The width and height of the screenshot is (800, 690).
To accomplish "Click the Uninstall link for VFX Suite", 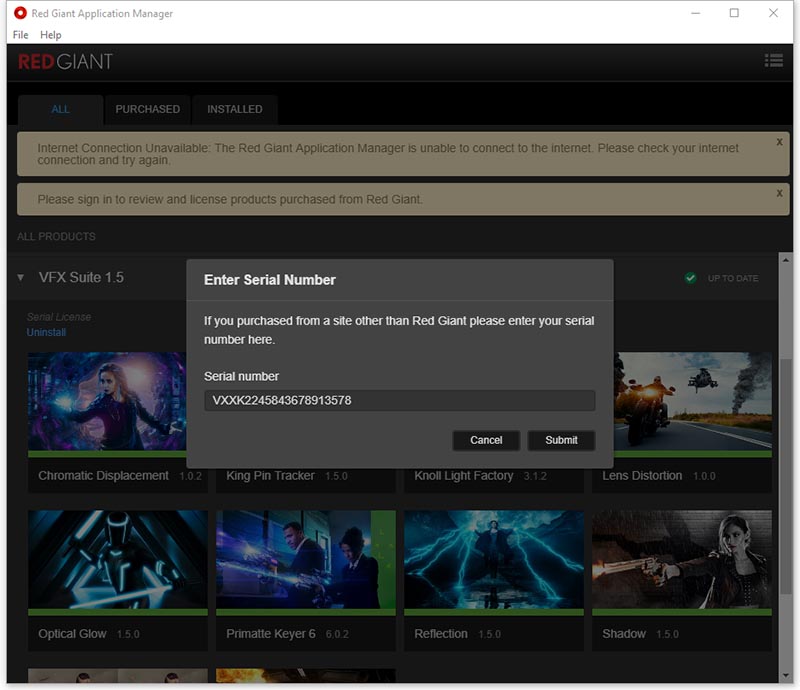I will click(46, 332).
